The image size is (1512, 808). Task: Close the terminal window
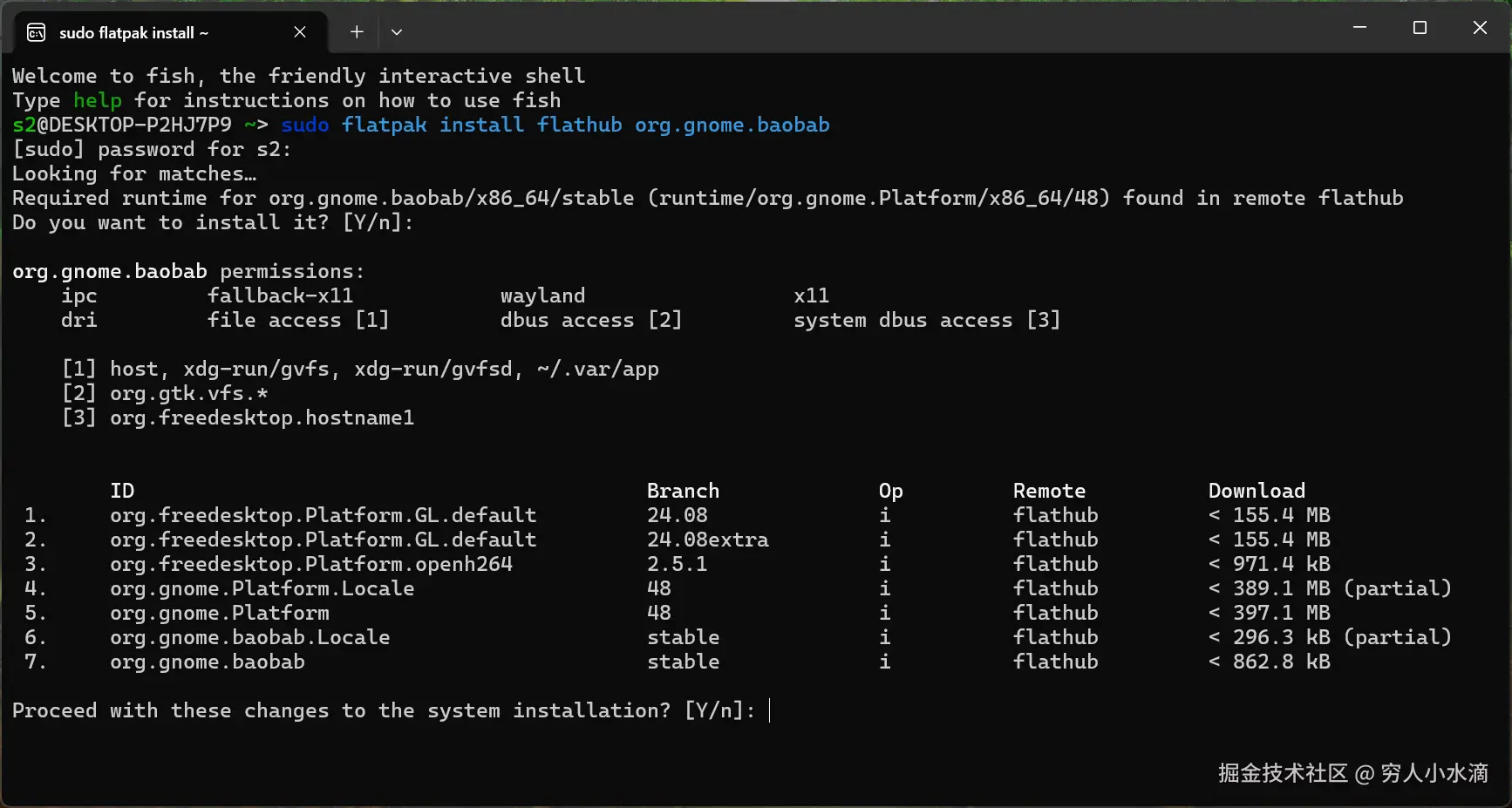(1480, 28)
